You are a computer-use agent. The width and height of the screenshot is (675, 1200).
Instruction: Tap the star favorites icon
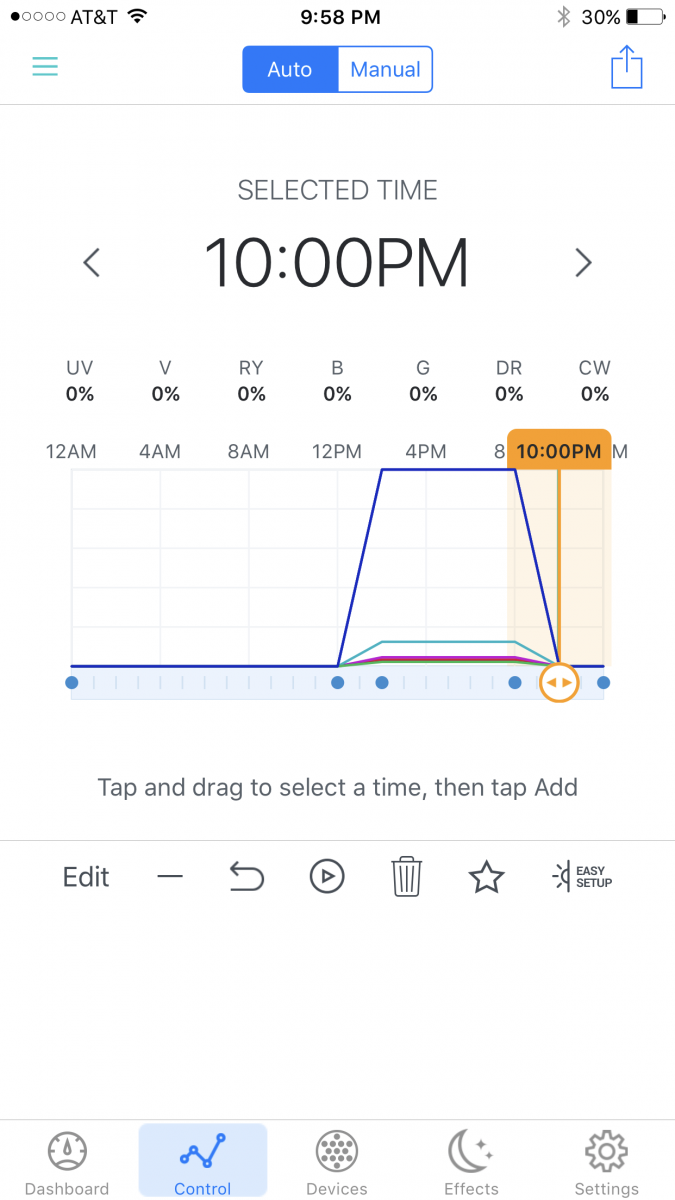click(486, 877)
